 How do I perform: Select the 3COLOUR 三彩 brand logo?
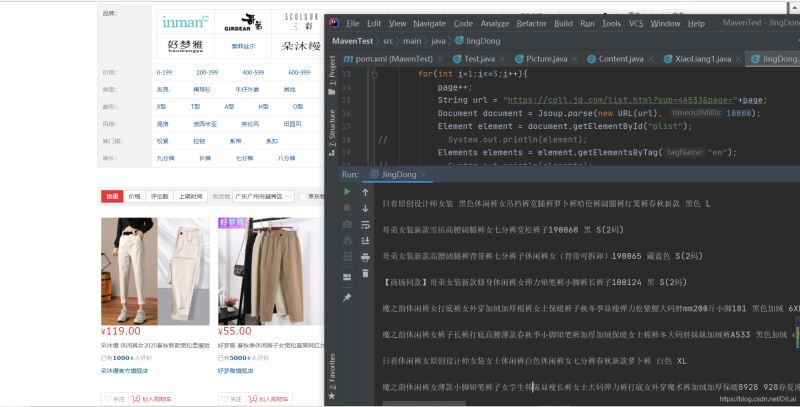301,22
